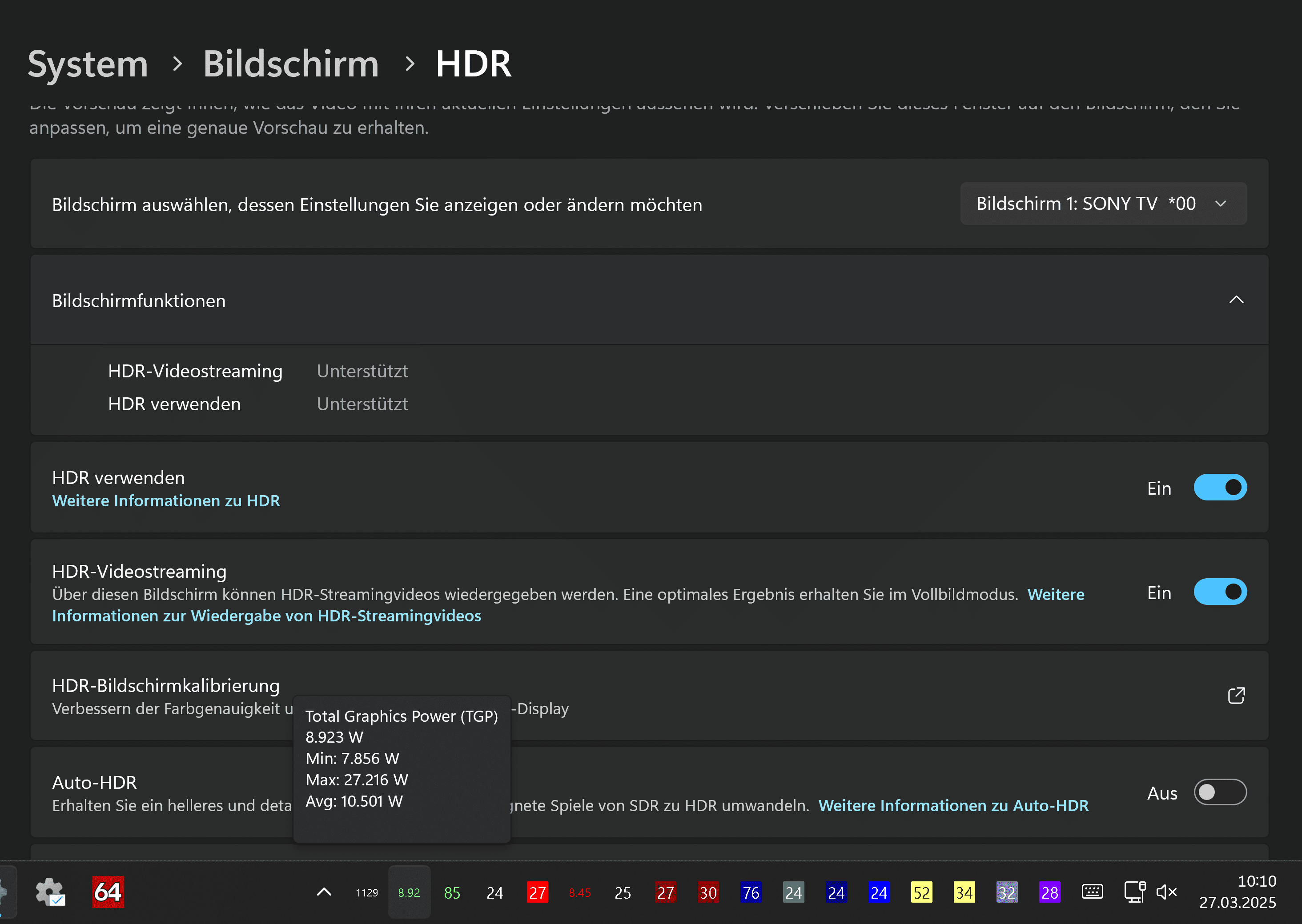Collapse the Bildschirmfunktionen section
The height and width of the screenshot is (924, 1302).
pos(1236,300)
